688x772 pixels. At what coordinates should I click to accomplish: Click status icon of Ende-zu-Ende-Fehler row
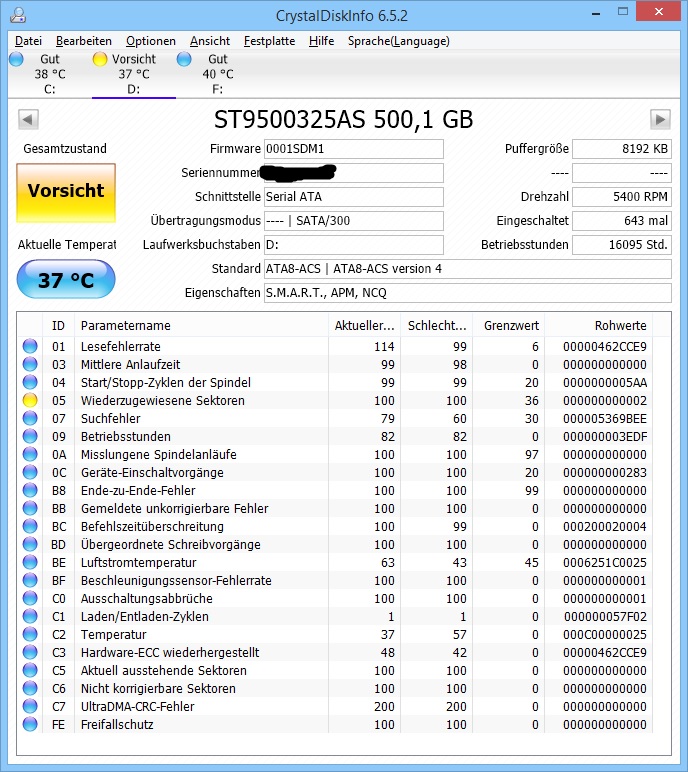(x=30, y=490)
